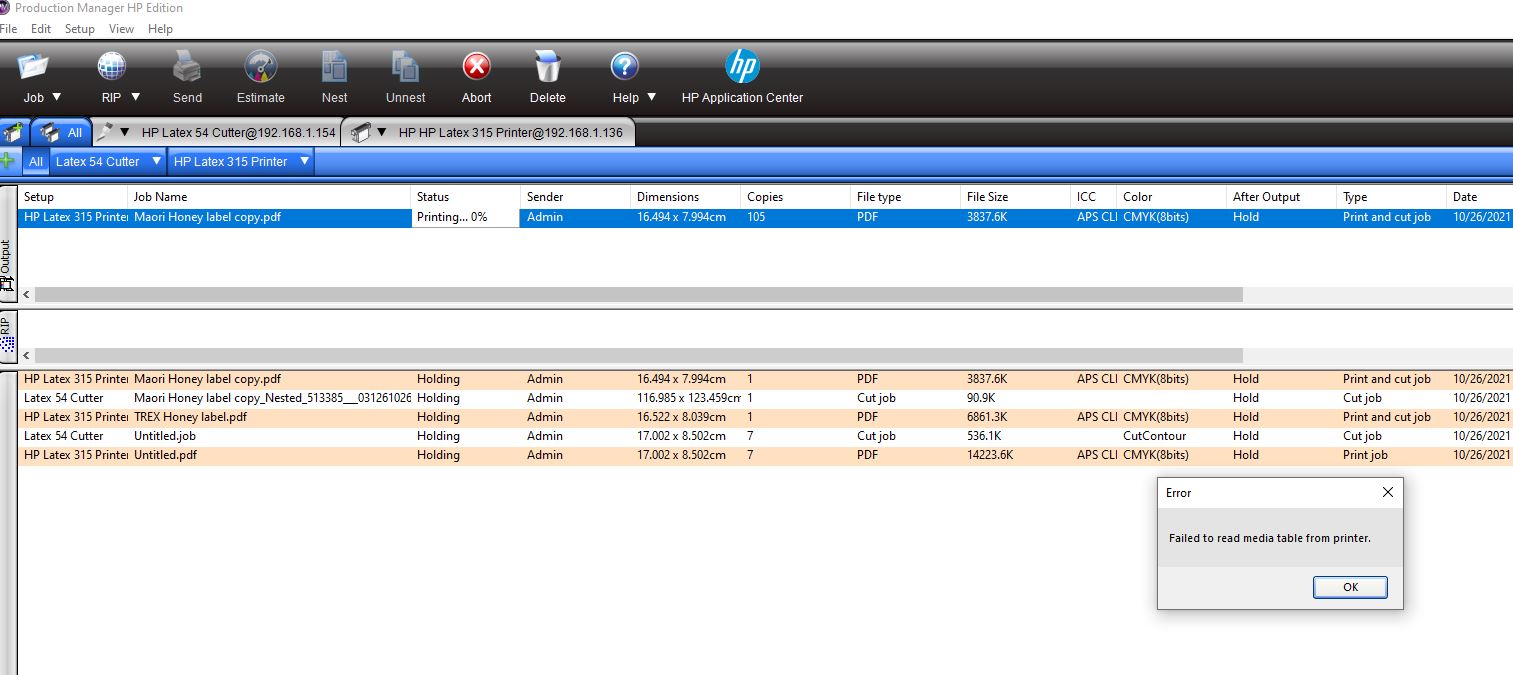1513x675 pixels.
Task: Launch HP Application Center
Action: pyautogui.click(x=742, y=67)
